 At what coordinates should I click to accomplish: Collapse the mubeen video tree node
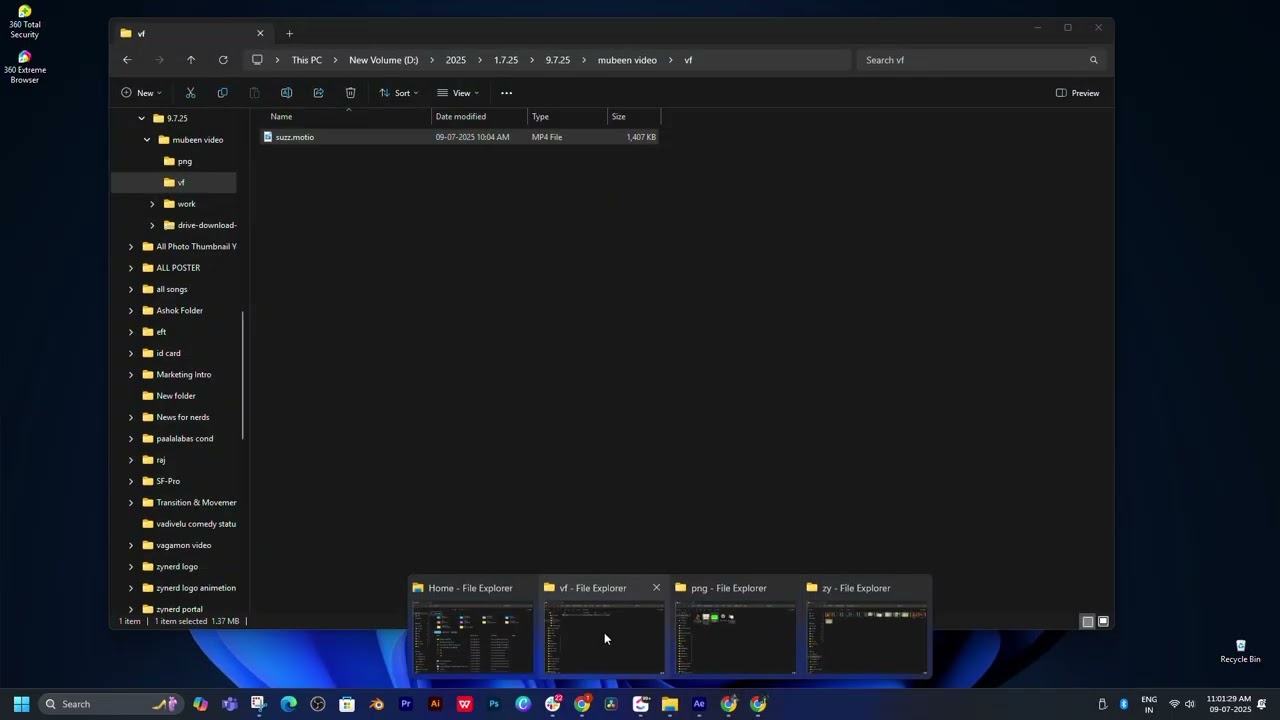coord(147,140)
